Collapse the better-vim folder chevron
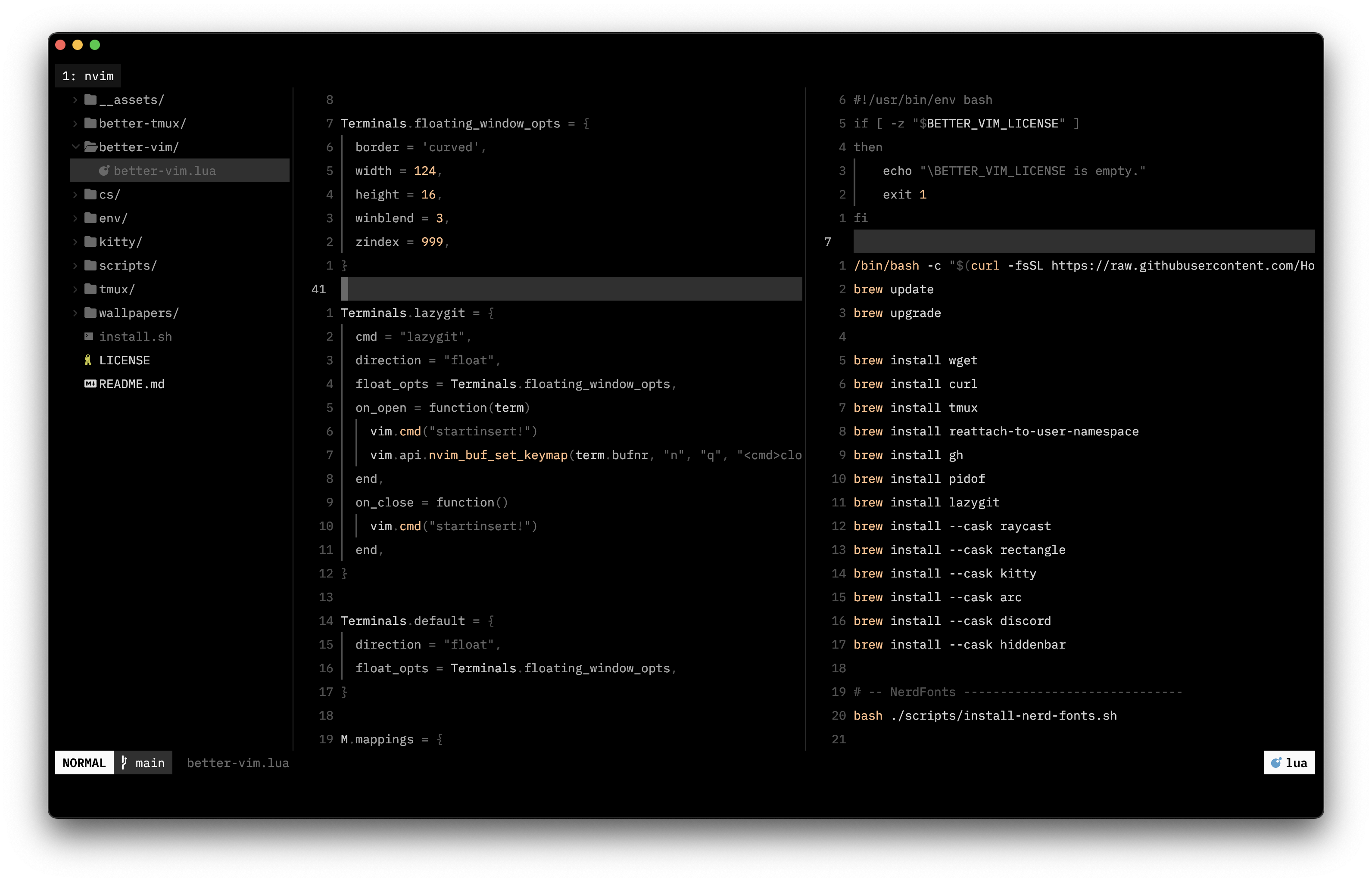This screenshot has height=882, width=1372. tap(75, 147)
